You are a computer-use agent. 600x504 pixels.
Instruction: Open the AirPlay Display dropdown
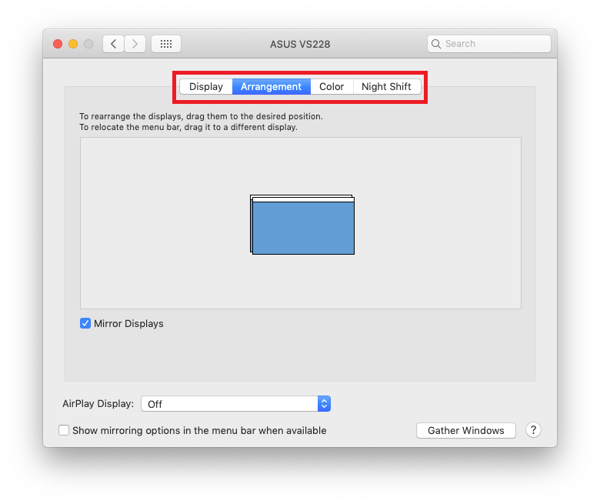(x=236, y=404)
